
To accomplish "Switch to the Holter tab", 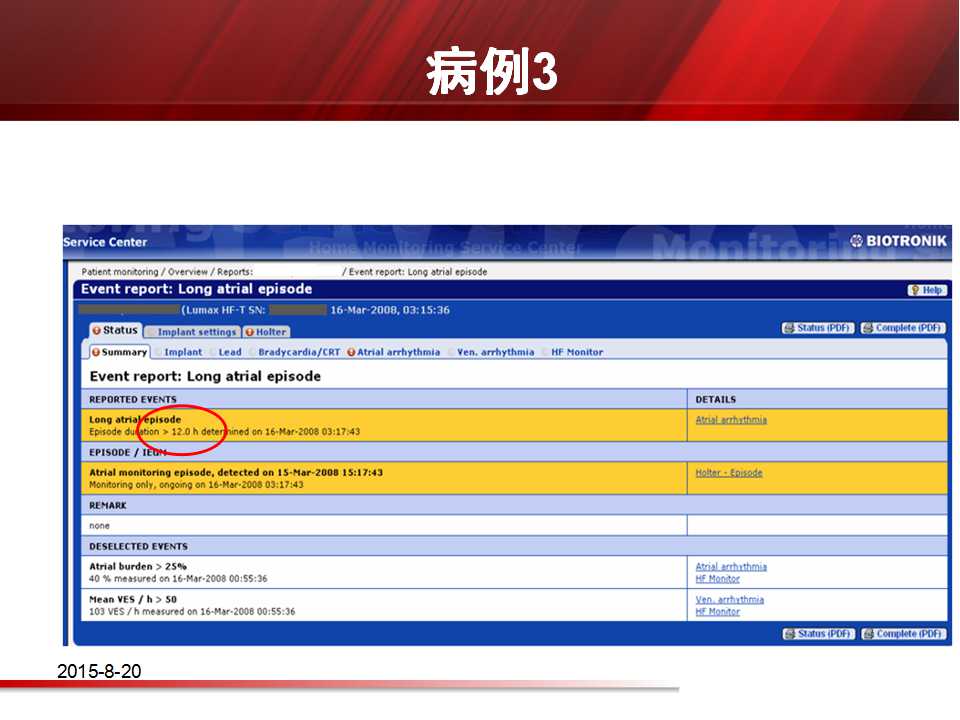I will [x=266, y=332].
